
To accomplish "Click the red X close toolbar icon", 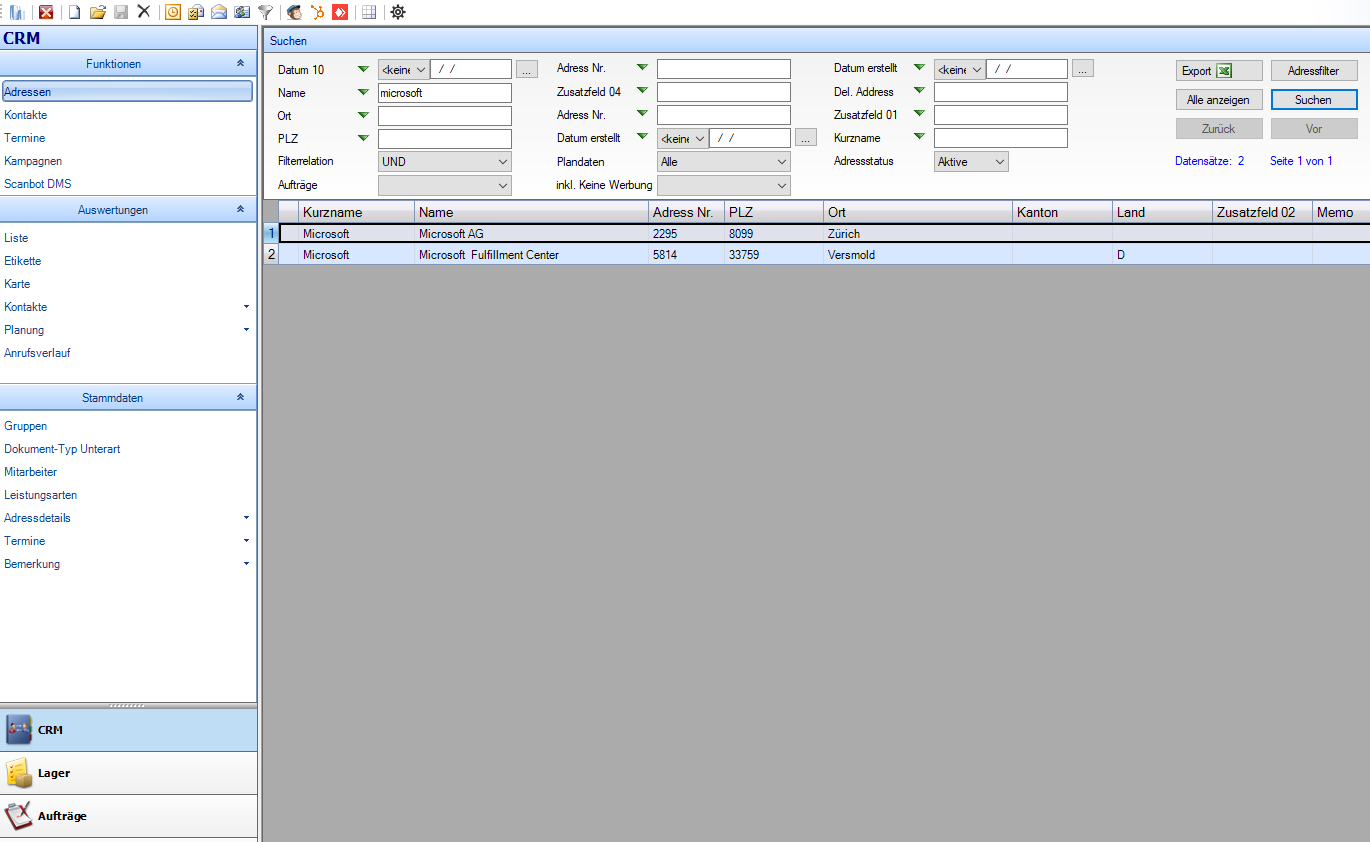I will tap(46, 12).
